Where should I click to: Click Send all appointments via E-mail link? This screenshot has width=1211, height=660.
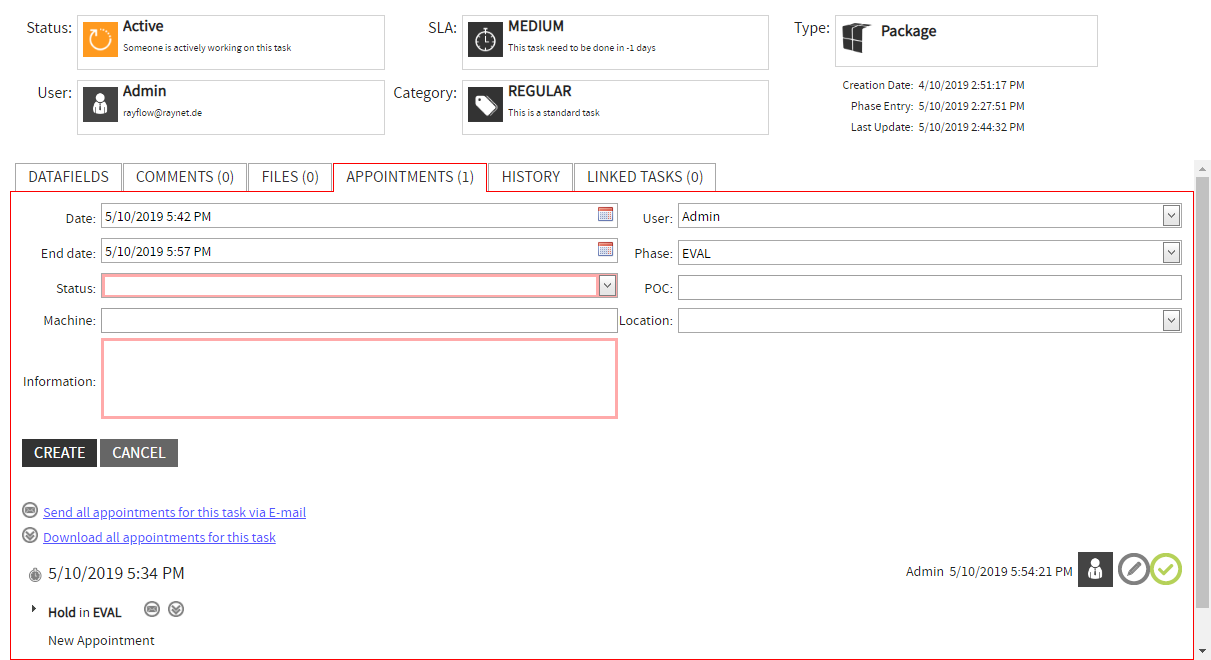coord(174,513)
